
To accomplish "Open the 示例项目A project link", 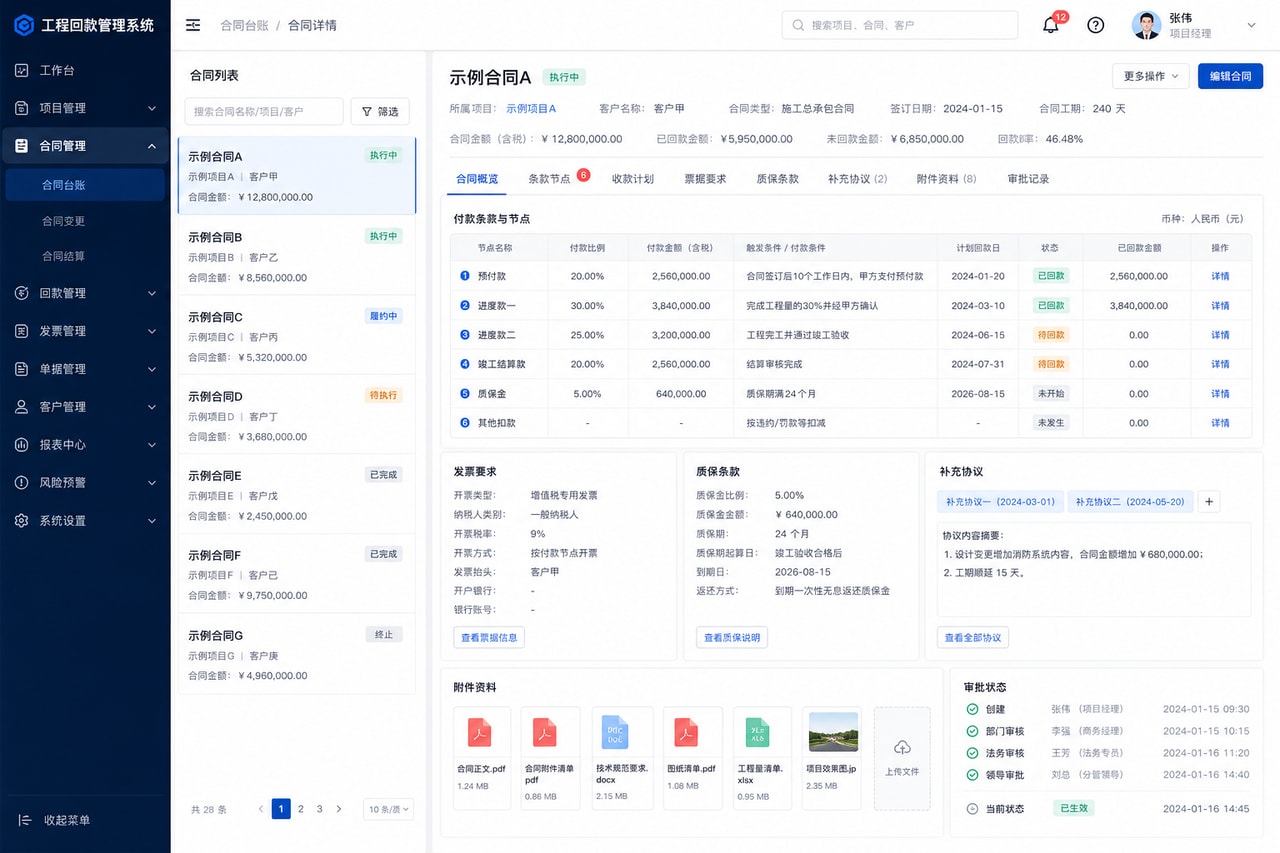I will [x=531, y=108].
